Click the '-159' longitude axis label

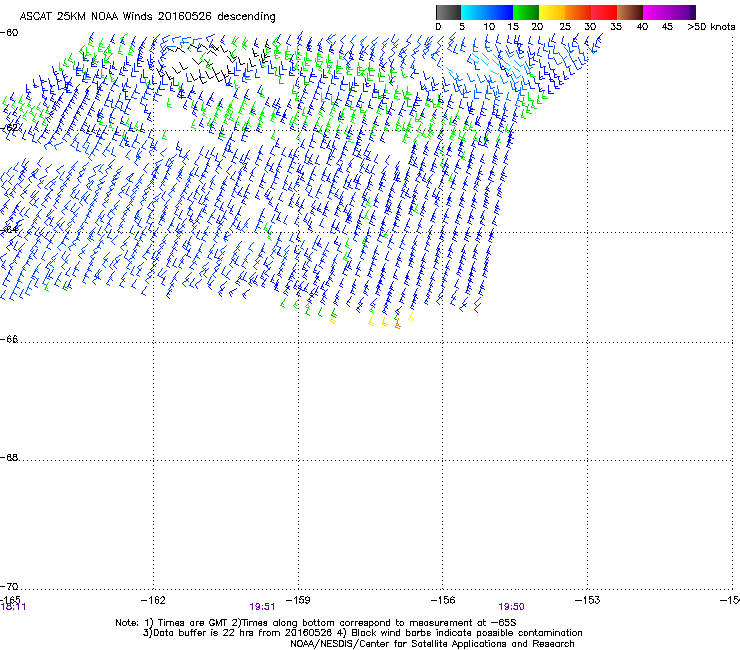(298, 600)
